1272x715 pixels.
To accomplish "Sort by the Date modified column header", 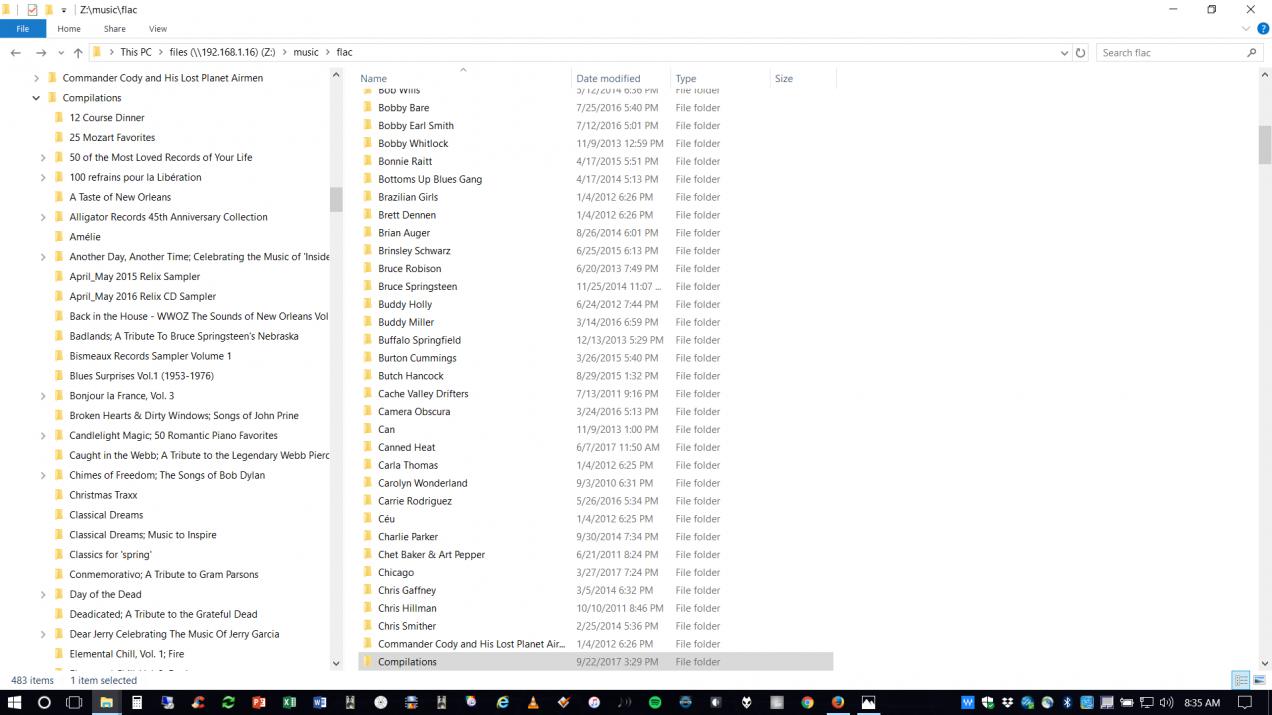I will coord(608,78).
